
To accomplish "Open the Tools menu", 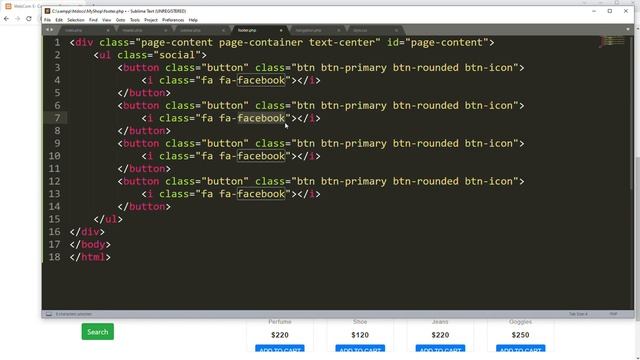I will tap(135, 20).
